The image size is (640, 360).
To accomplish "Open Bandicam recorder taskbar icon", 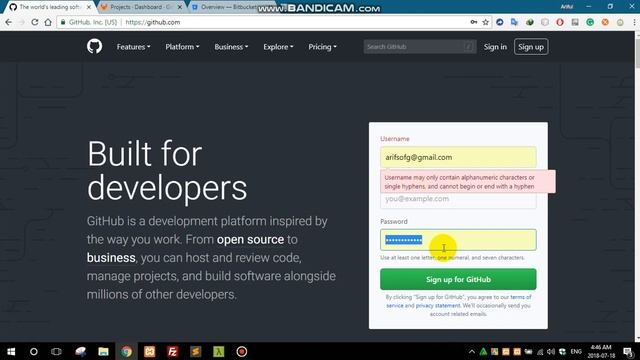I will (x=242, y=351).
